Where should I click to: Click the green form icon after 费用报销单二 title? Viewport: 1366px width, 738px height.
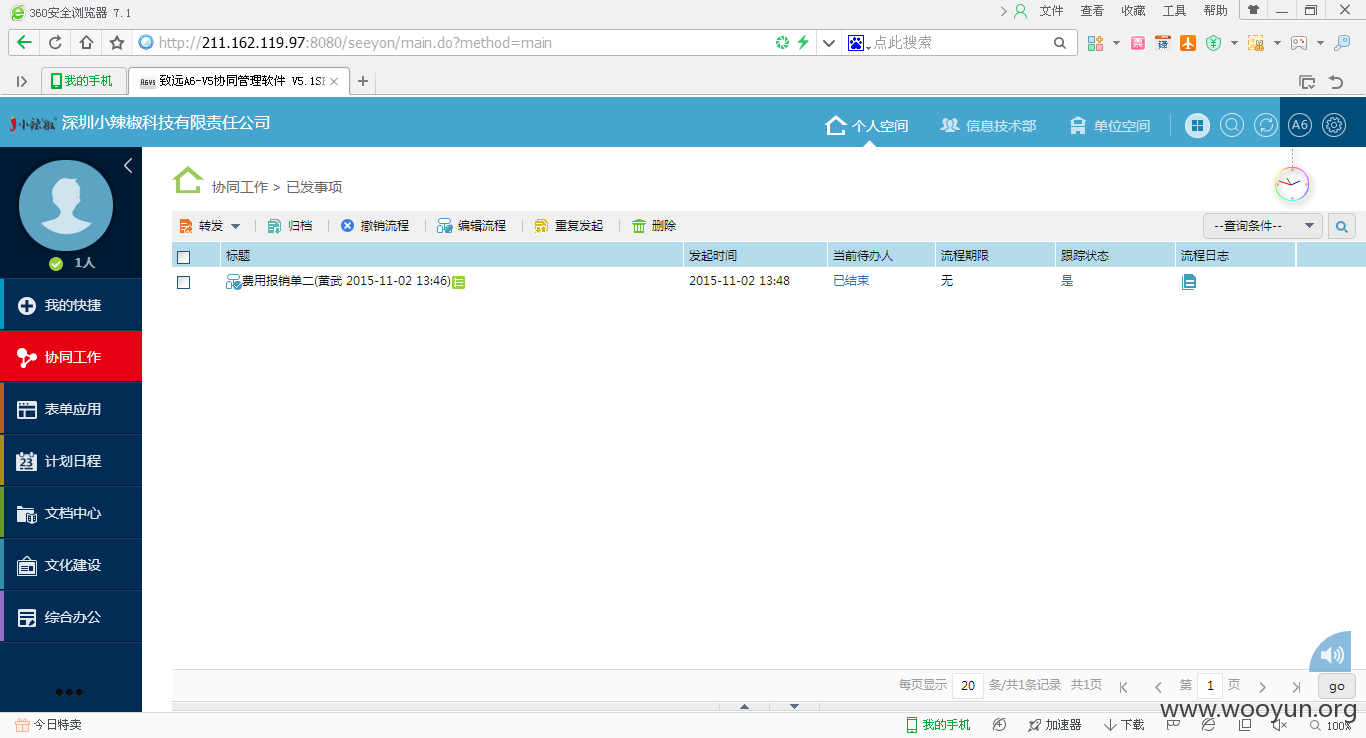pyautogui.click(x=459, y=283)
